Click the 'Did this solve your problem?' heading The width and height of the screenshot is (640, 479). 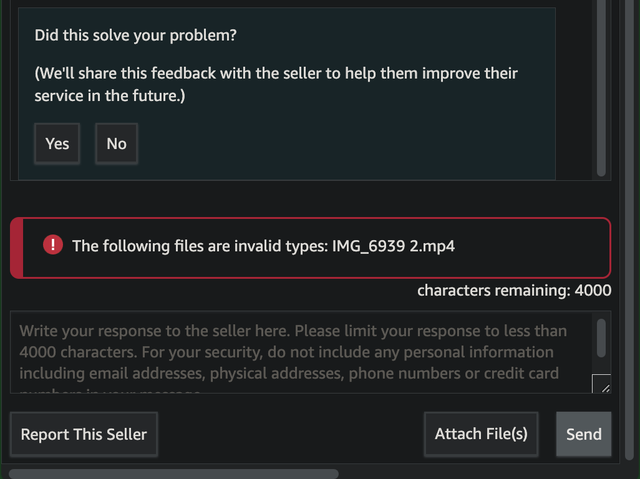coord(135,35)
